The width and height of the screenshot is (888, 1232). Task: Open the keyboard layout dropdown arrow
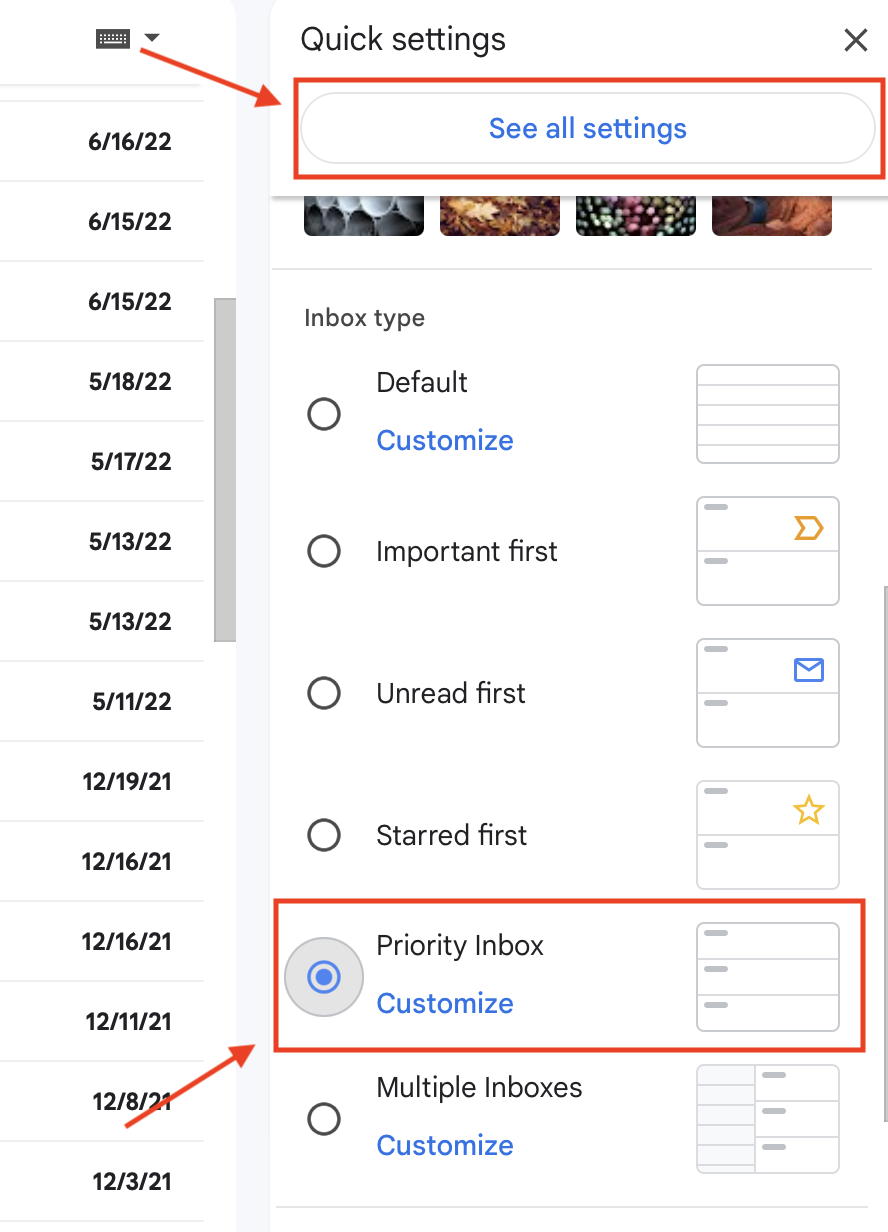tap(151, 39)
